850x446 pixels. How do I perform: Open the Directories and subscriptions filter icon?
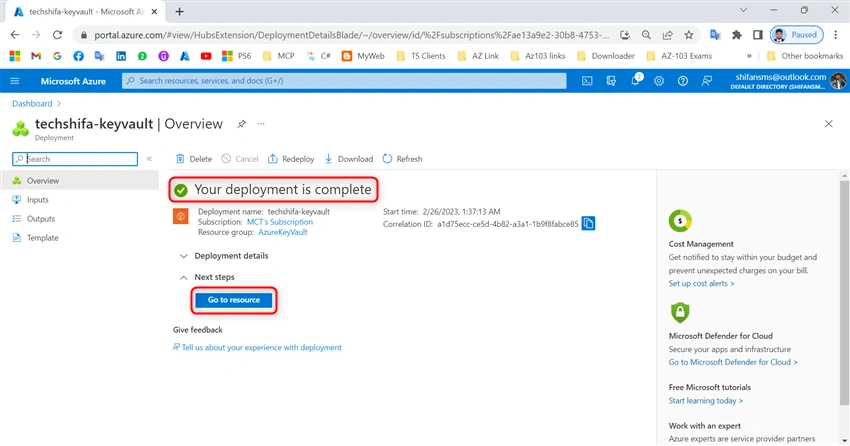pos(611,81)
